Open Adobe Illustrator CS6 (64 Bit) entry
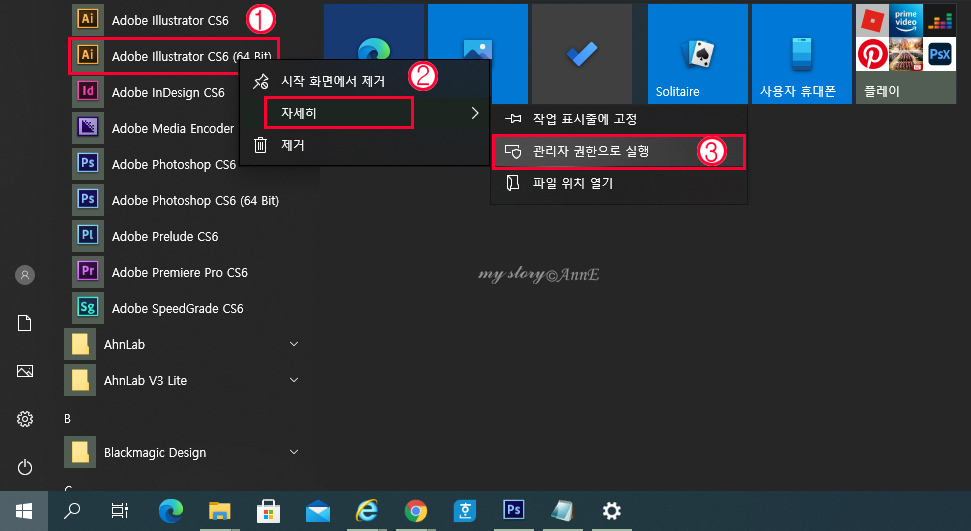Viewport: 971px width, 531px height. coord(173,56)
